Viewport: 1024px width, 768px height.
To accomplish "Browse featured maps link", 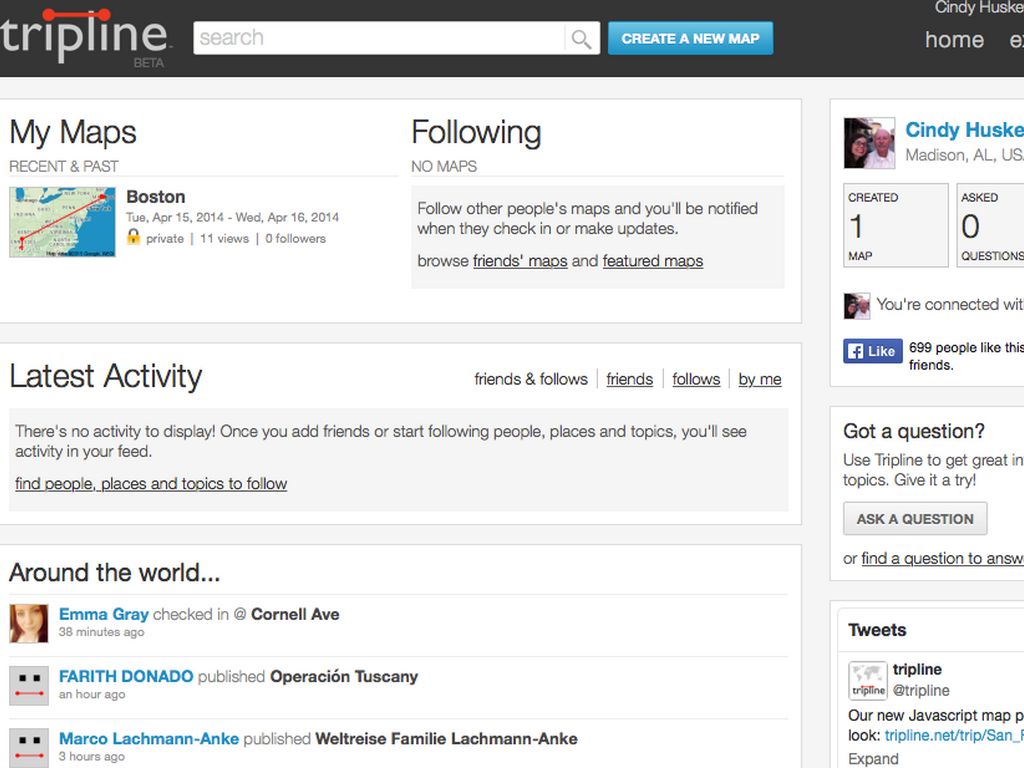I will coord(652,261).
